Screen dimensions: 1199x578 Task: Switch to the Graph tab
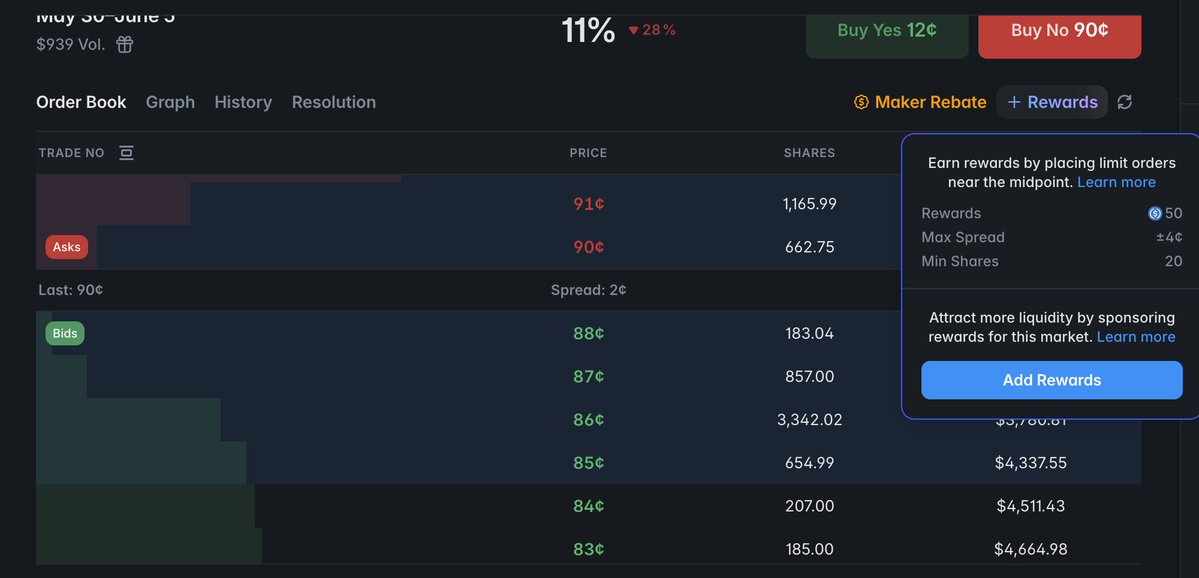pyautogui.click(x=170, y=102)
